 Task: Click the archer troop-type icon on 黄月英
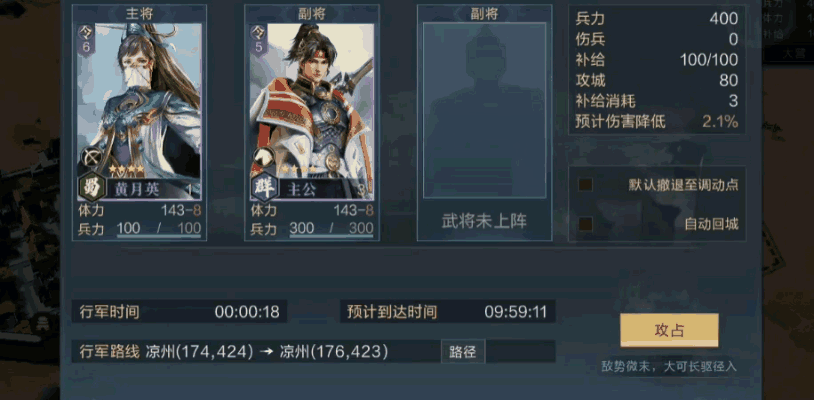coord(90,156)
